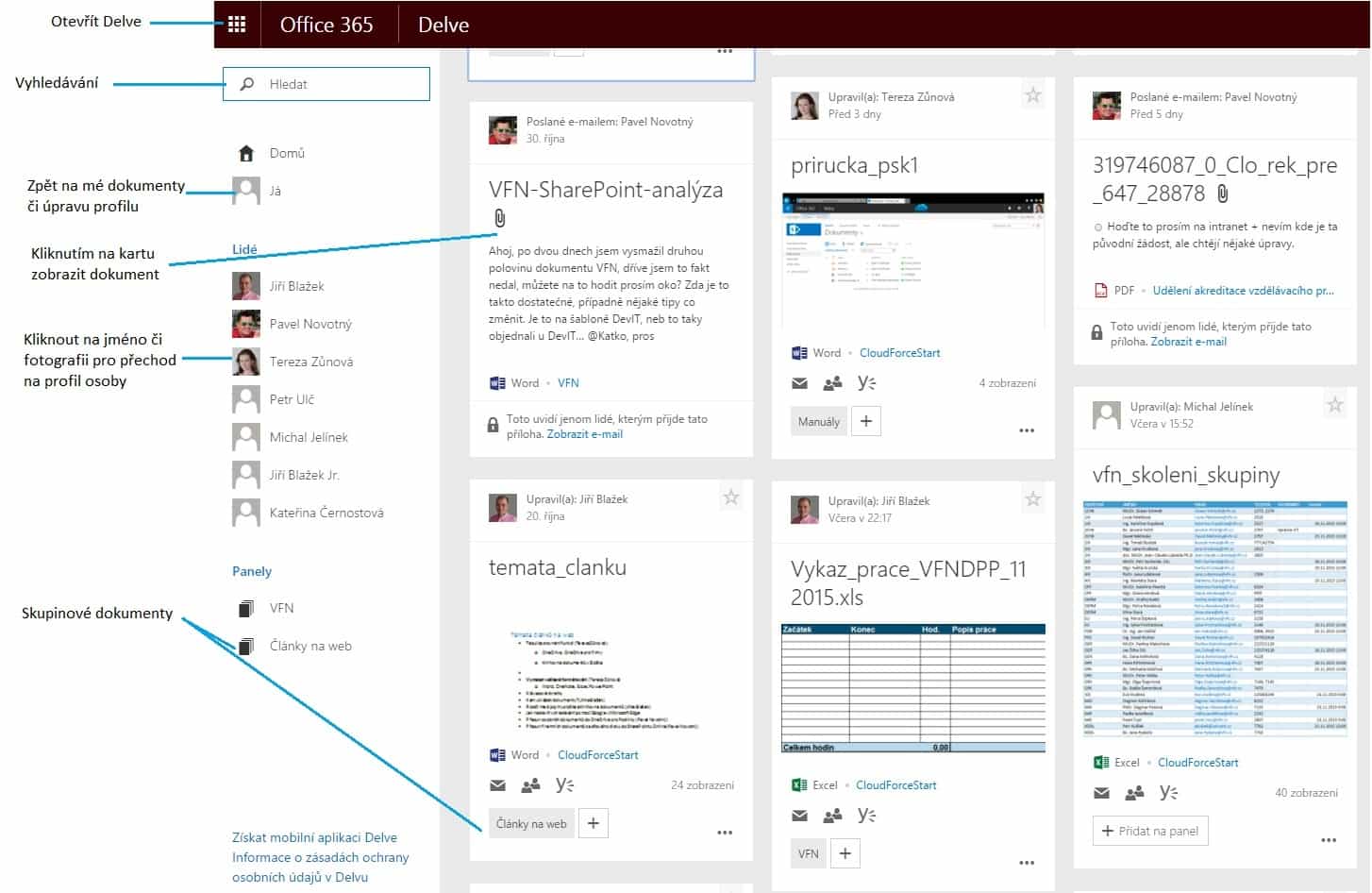Image resolution: width=1372 pixels, height=893 pixels.
Task: Click Yammer icon on Vykaz_prace_VFNDPP card
Action: [866, 815]
